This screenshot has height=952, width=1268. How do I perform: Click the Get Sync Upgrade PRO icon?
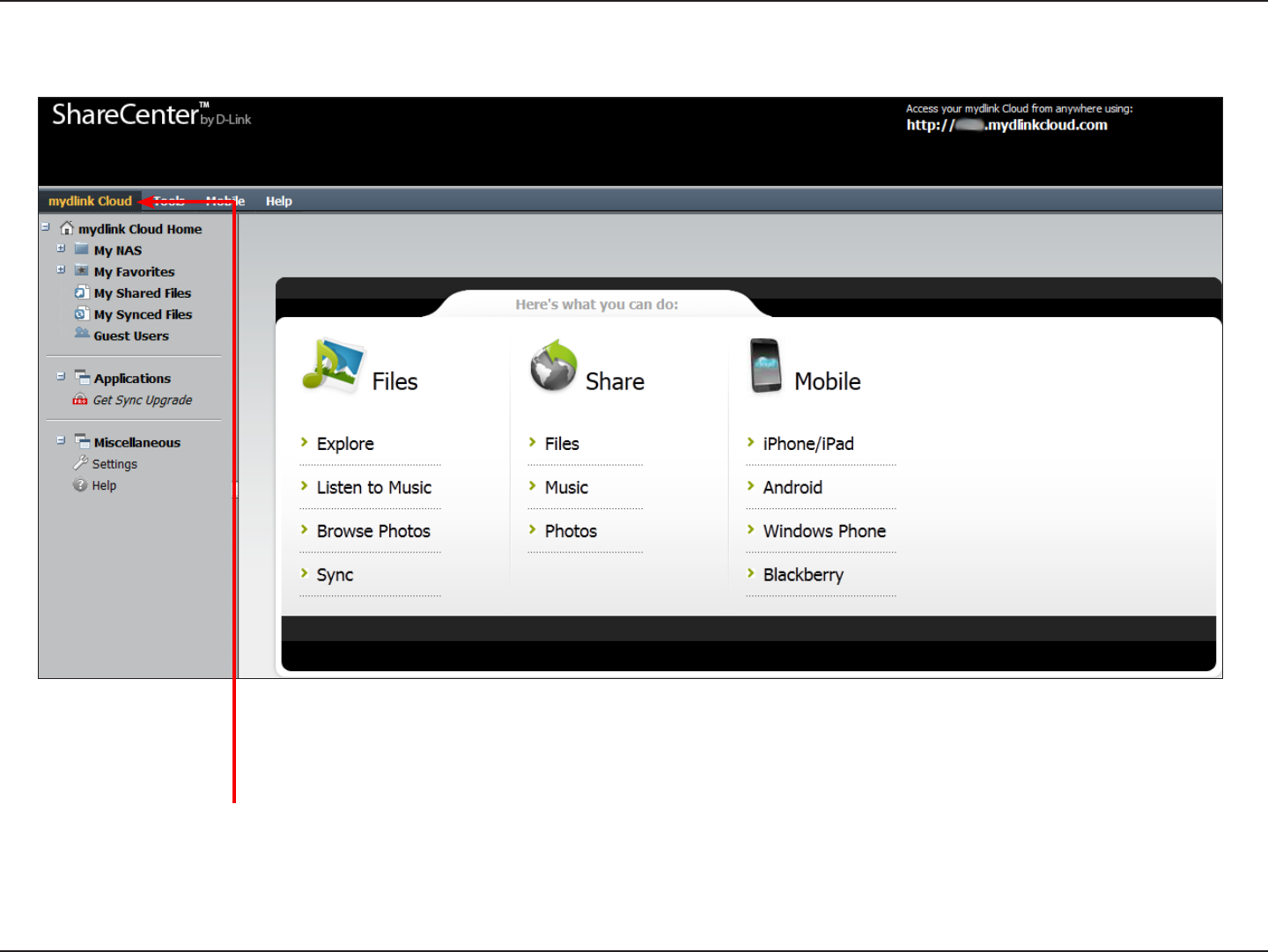(x=80, y=400)
